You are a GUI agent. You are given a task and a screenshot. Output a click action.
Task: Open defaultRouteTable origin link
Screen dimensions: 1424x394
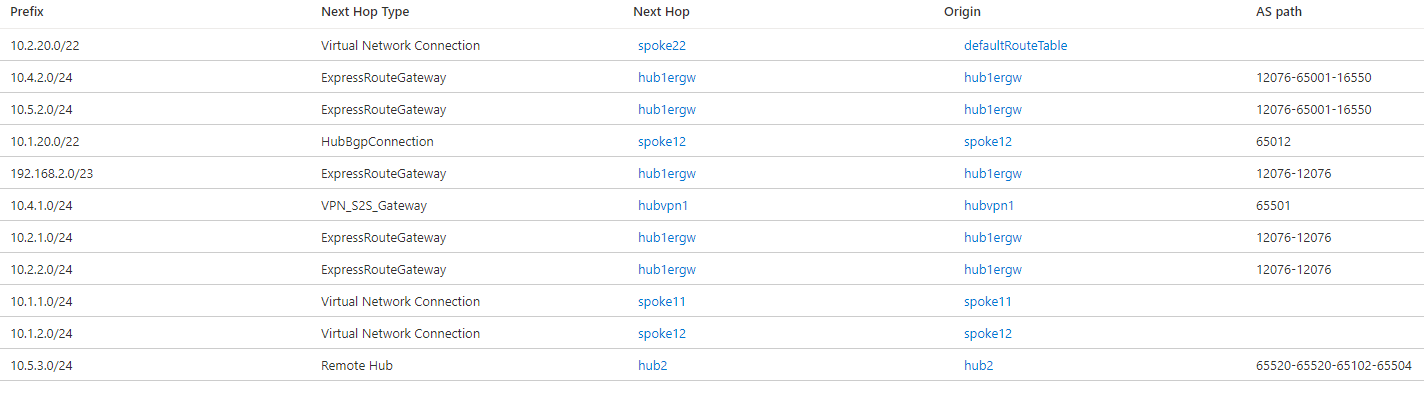coord(1016,45)
